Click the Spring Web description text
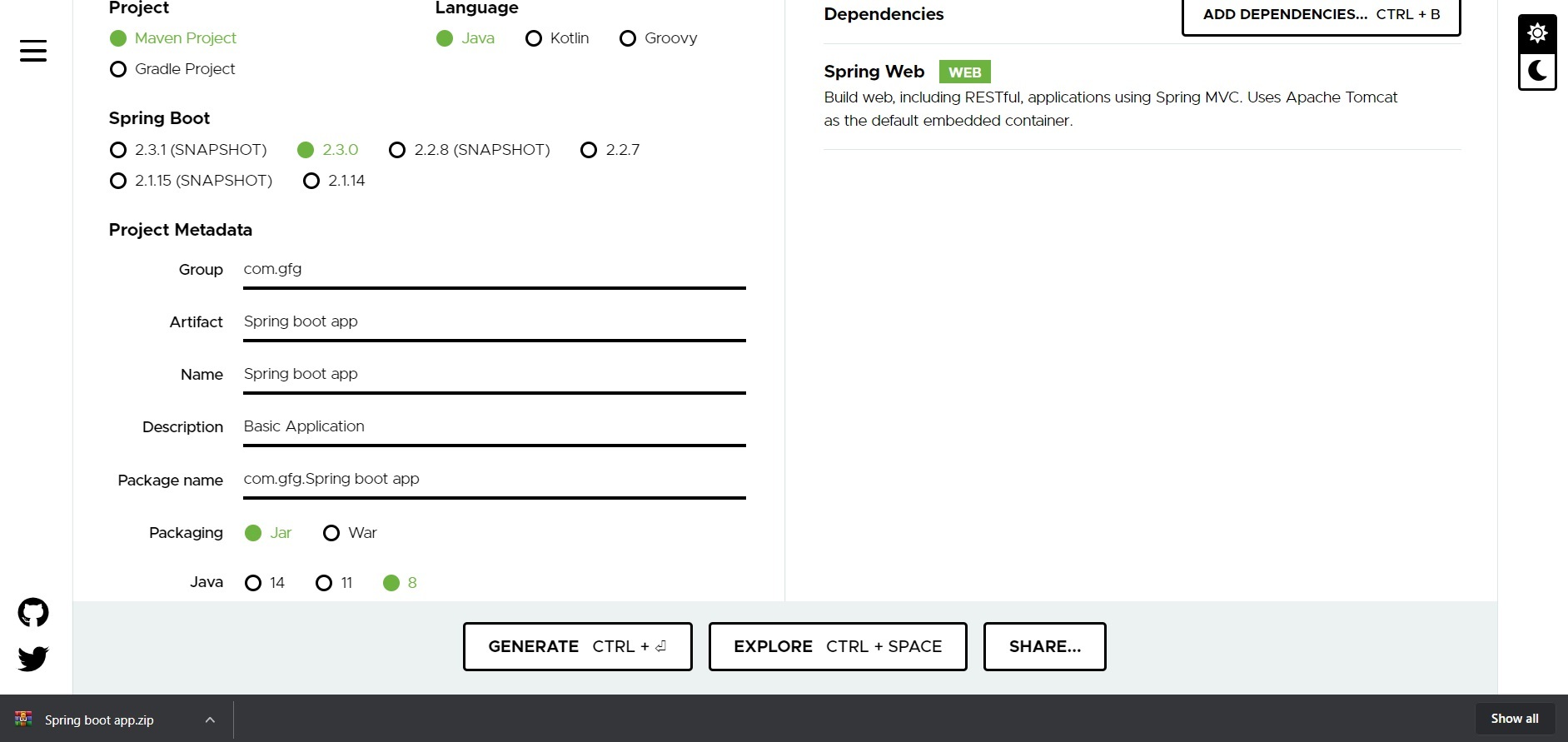Screen dimensions: 1568x742 1111,109
